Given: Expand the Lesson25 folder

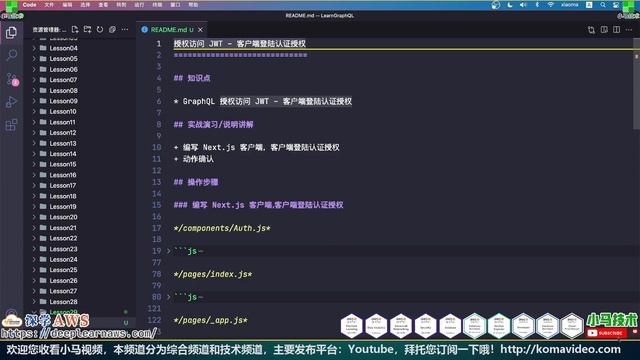Looking at the screenshot, I should coord(34,270).
